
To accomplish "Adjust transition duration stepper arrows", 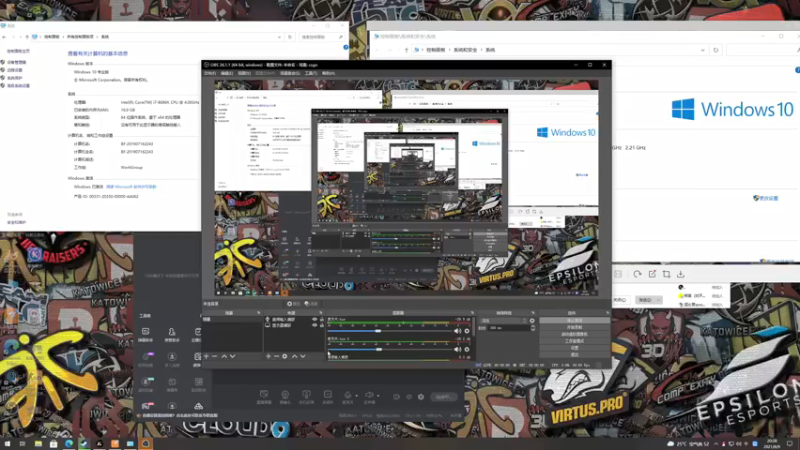I will 533,328.
